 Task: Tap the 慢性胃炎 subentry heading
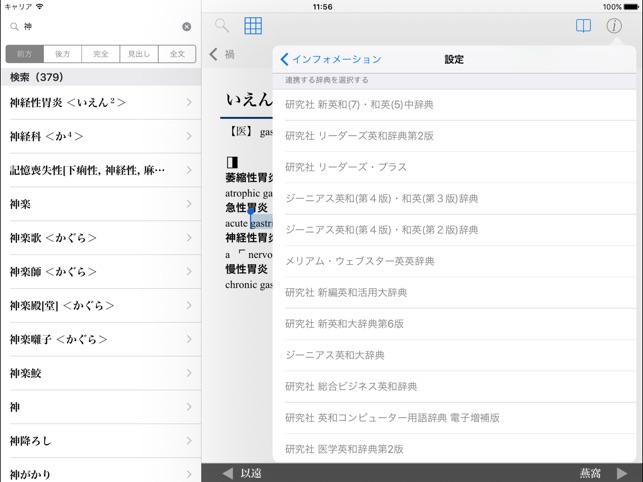click(x=246, y=269)
